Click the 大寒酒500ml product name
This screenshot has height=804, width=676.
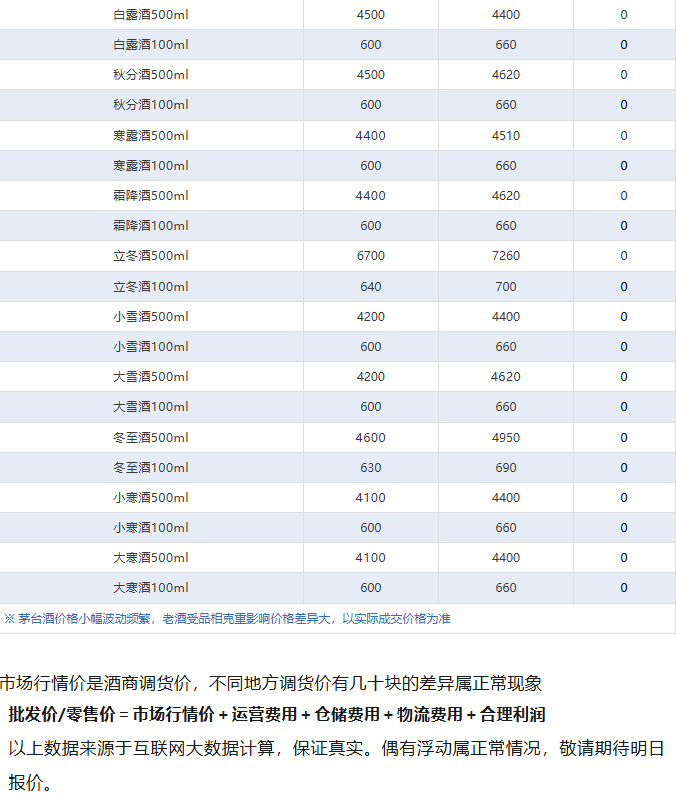[x=151, y=557]
